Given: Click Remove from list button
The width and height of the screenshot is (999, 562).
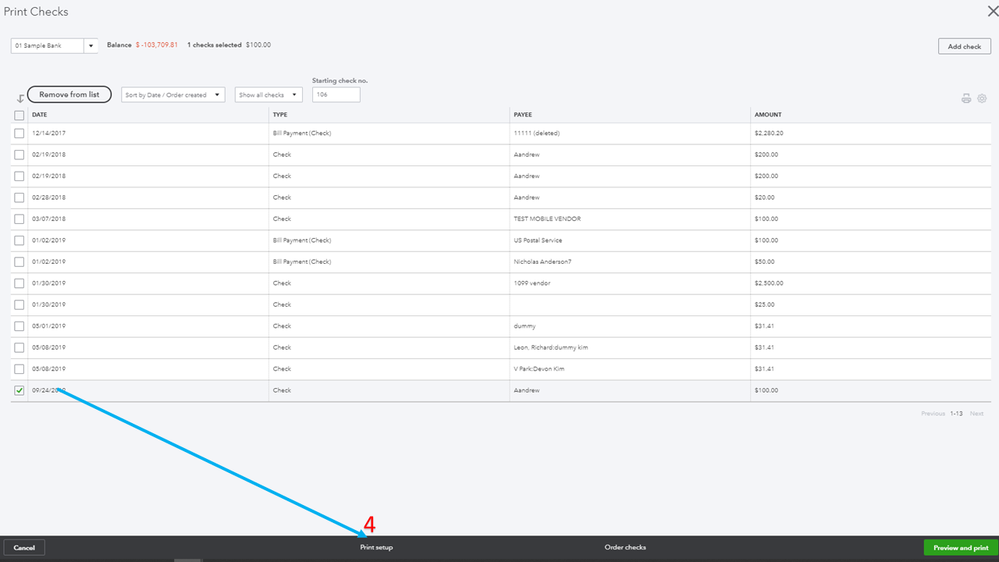Looking at the screenshot, I should 69,94.
